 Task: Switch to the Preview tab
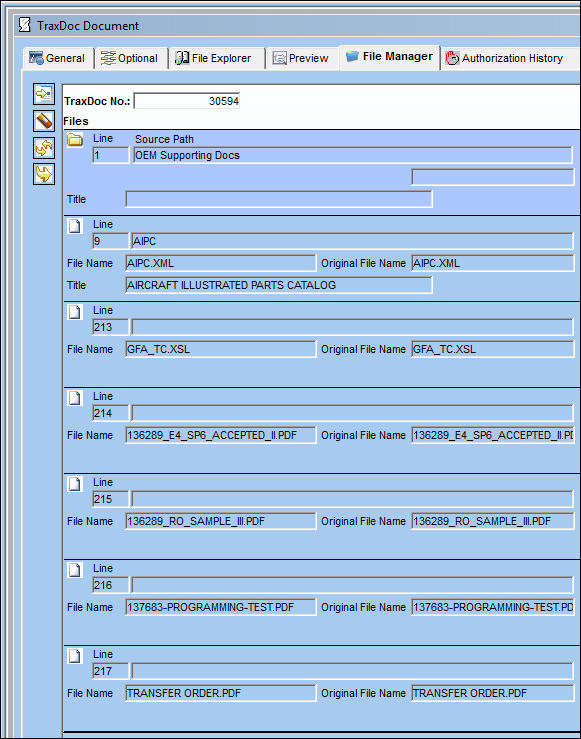pos(302,58)
